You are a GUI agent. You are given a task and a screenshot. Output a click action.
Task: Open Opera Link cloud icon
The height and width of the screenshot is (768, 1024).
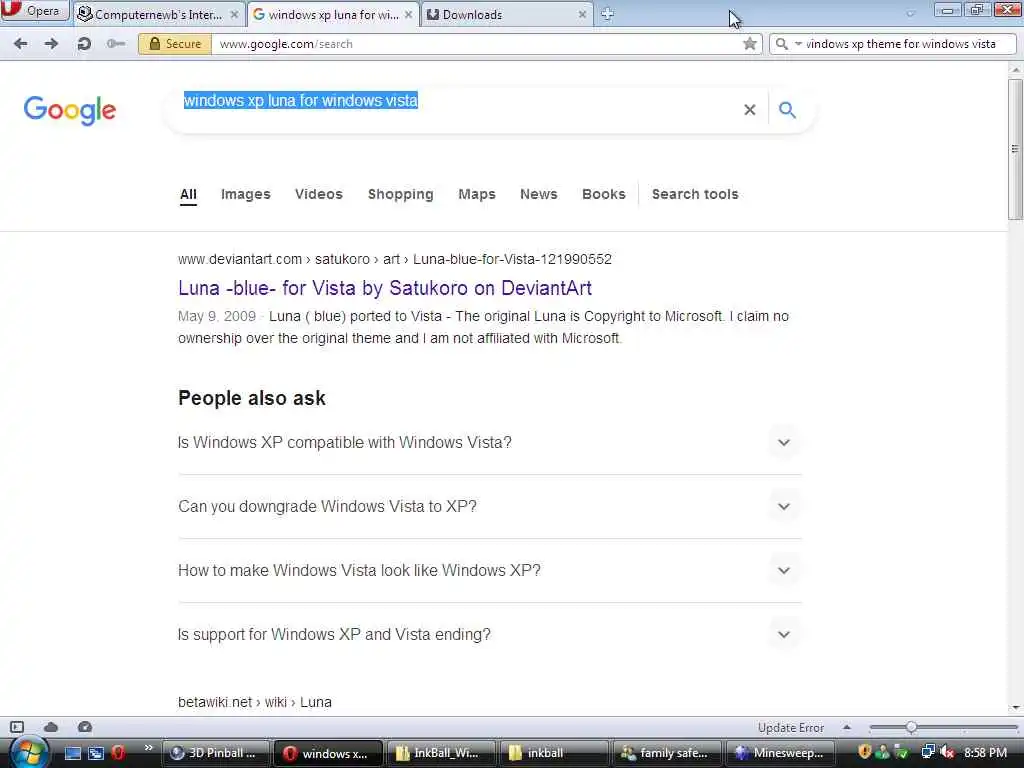(51, 727)
